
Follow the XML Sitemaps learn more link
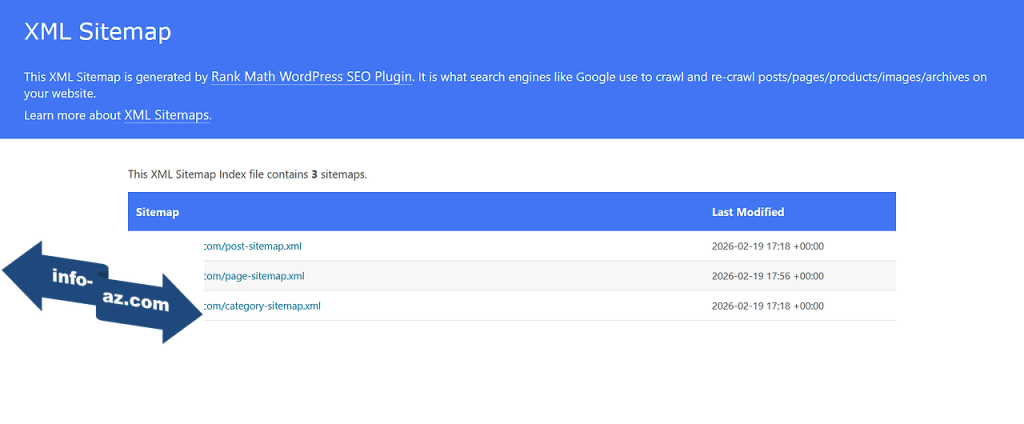point(166,115)
